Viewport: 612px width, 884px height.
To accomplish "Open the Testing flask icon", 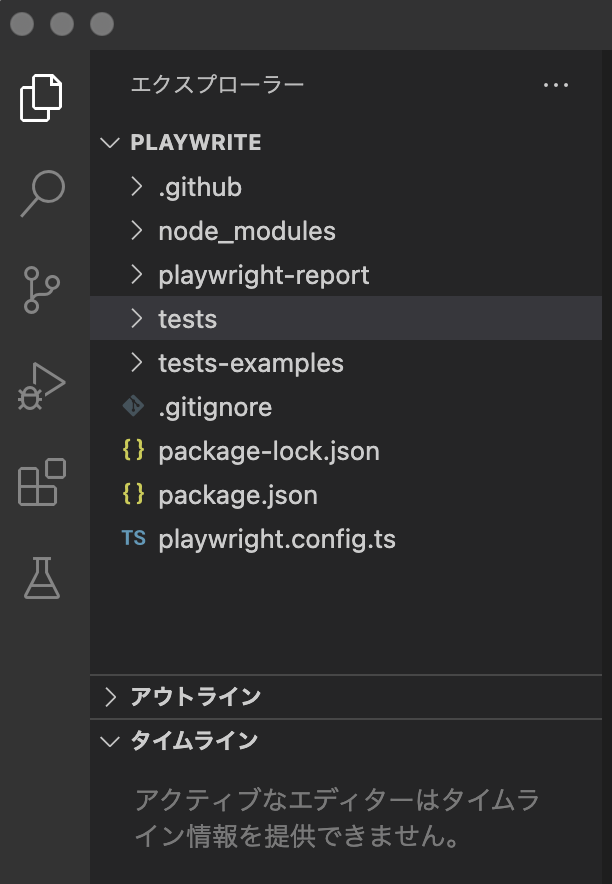I will pos(42,578).
